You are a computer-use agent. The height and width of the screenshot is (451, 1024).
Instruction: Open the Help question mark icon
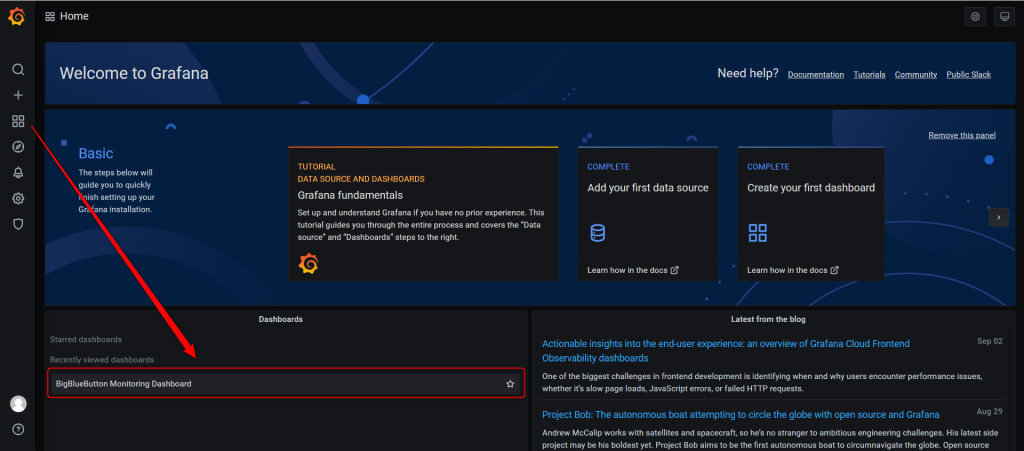point(18,429)
